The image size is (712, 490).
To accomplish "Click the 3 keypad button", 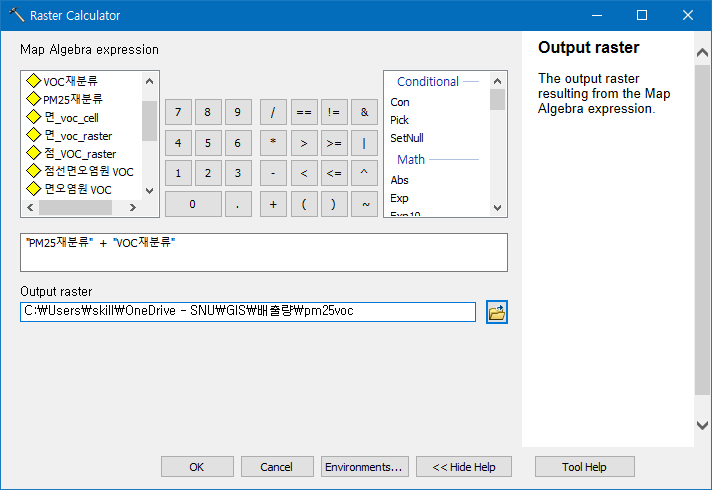I will click(x=237, y=173).
